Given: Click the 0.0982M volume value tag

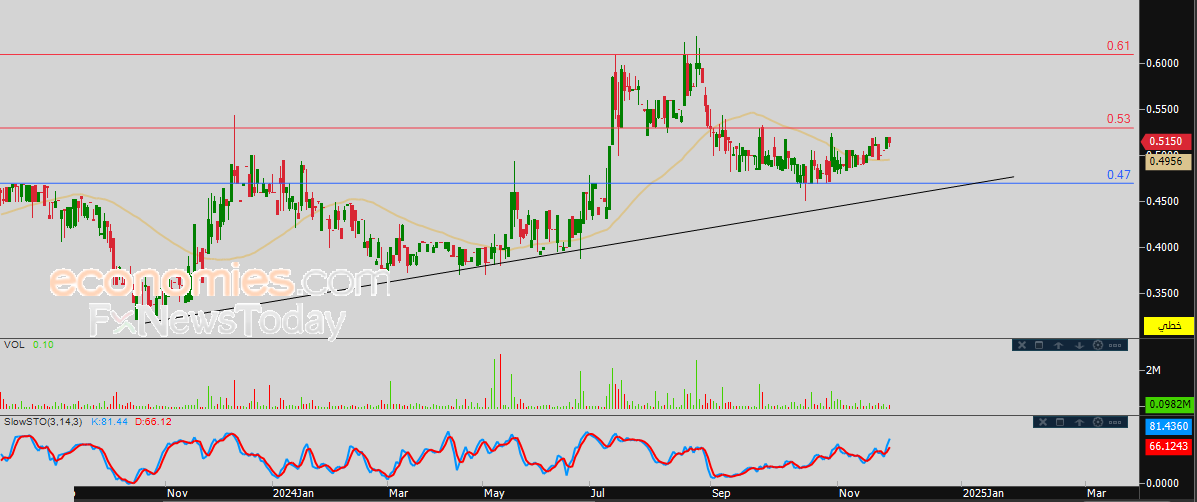Looking at the screenshot, I should point(1169,404).
